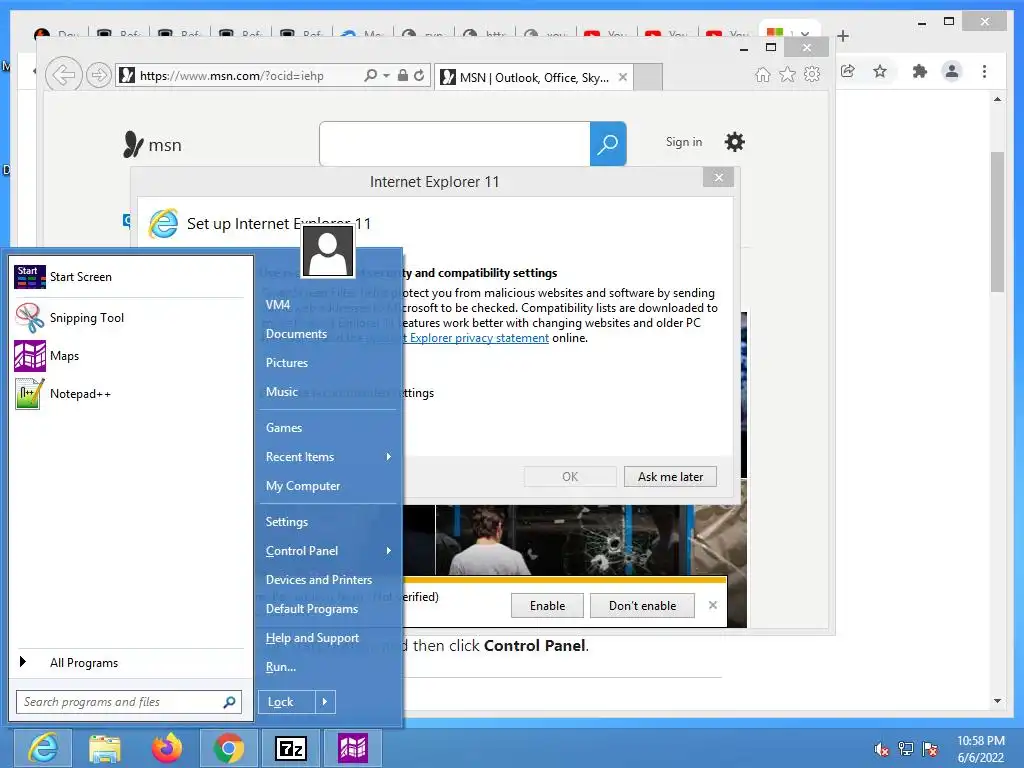Click the MSN tab in Internet Explorer
The height and width of the screenshot is (768, 1024).
[534, 77]
